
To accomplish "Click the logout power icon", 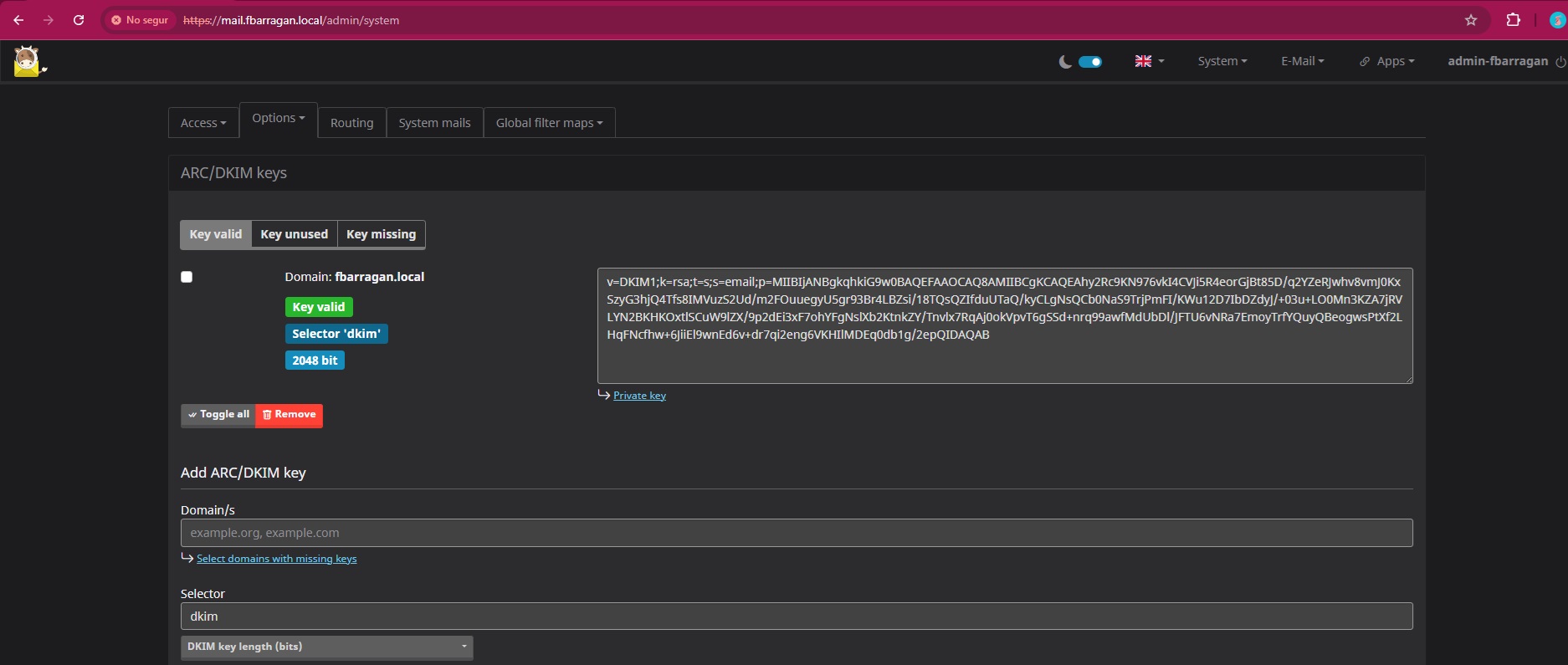I will click(x=1560, y=62).
